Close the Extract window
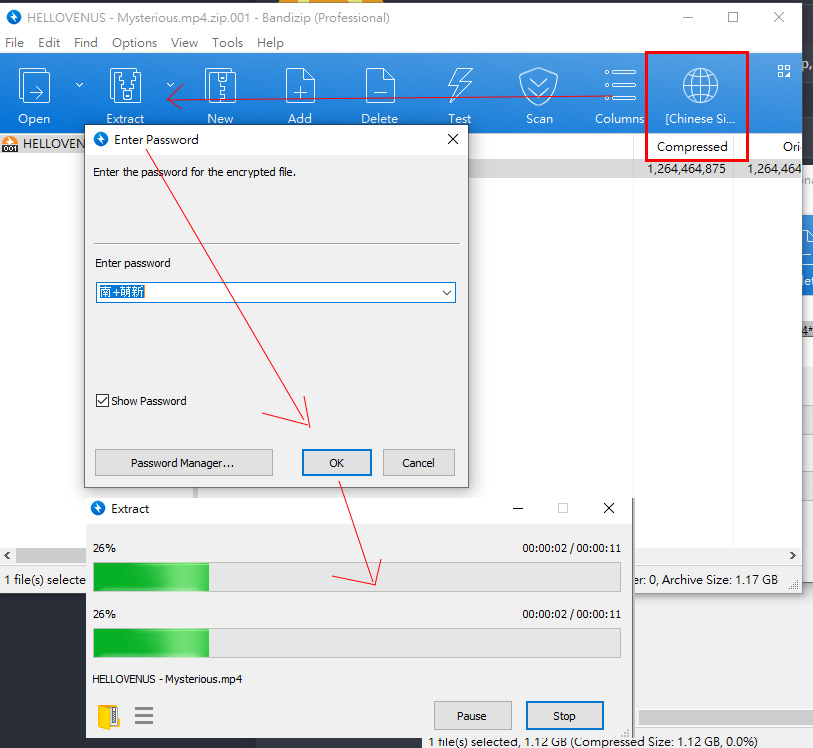The width and height of the screenshot is (813, 748). [x=609, y=509]
